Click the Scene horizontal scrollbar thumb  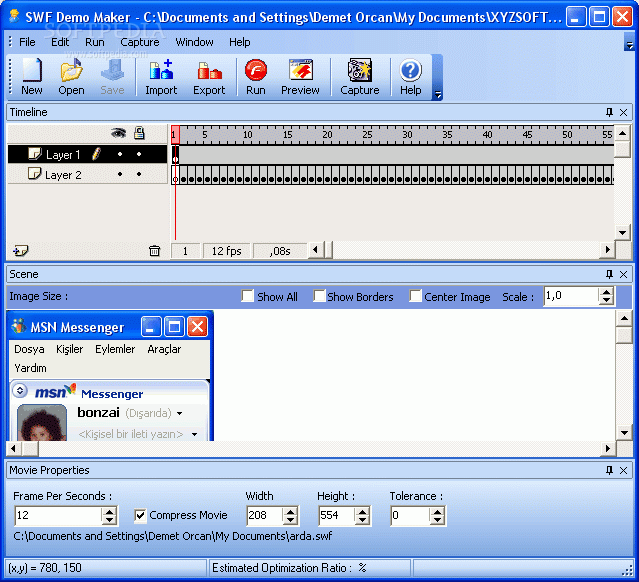(29, 449)
